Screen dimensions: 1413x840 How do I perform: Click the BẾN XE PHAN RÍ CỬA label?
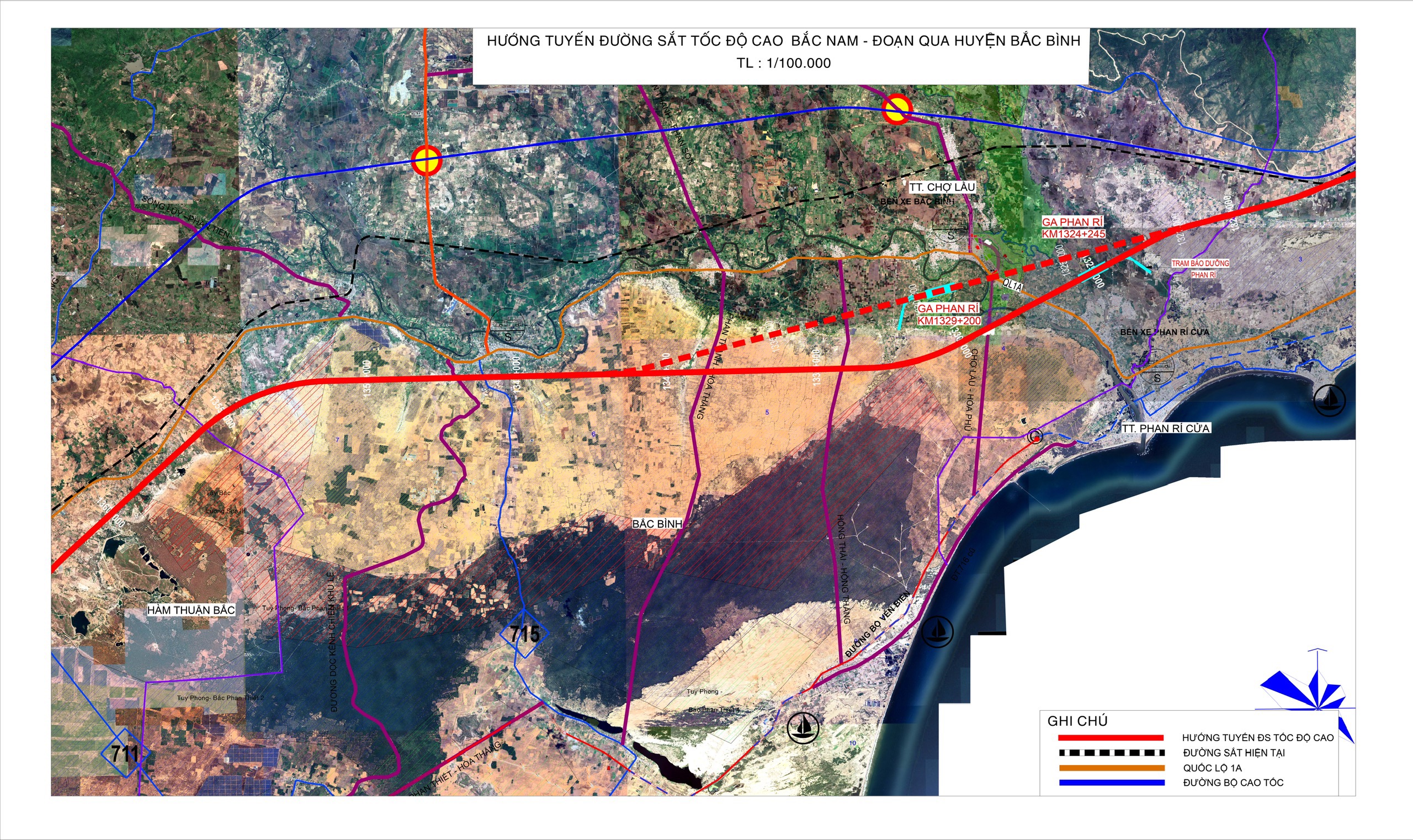coord(1165,332)
